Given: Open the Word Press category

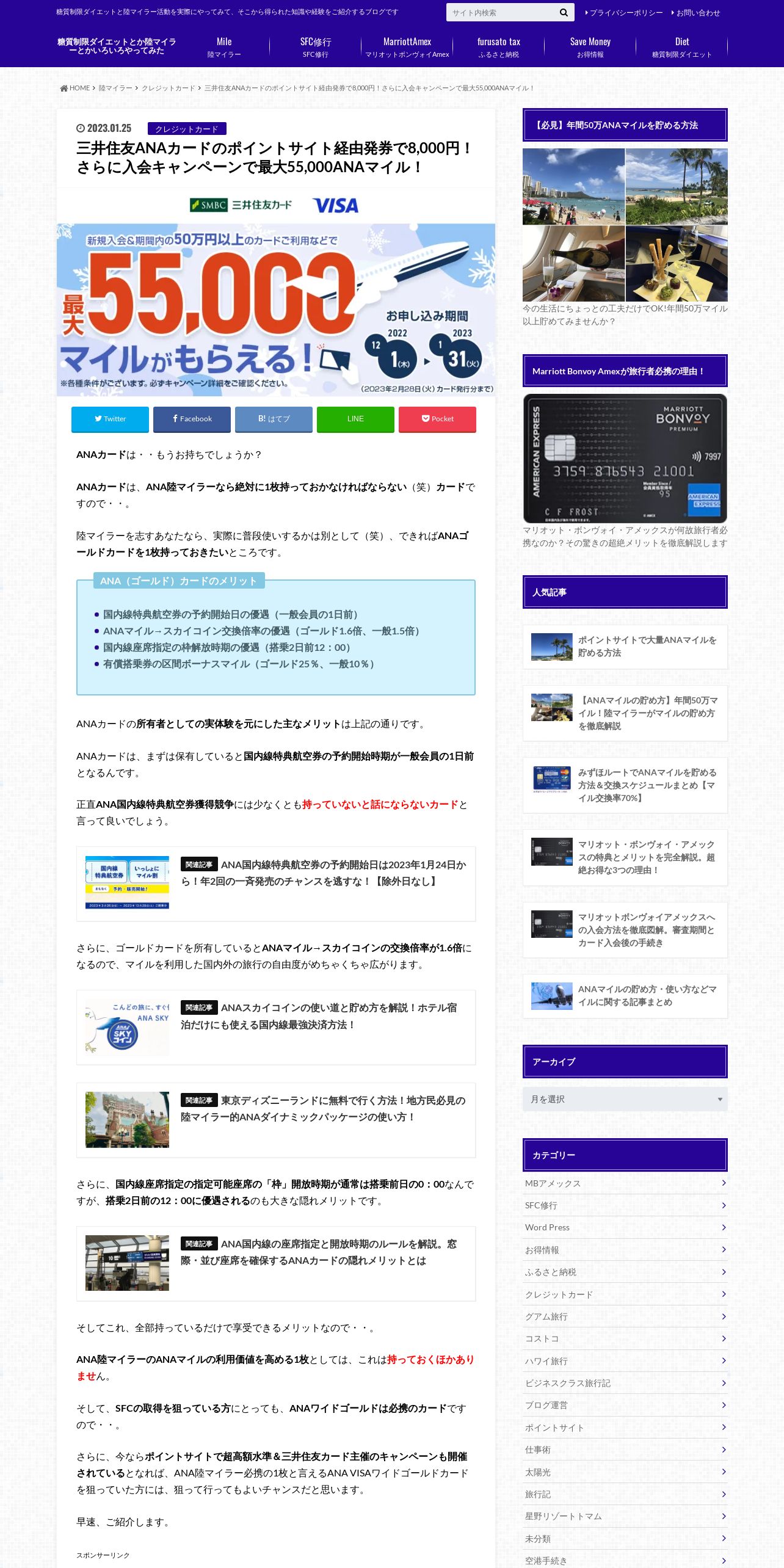Looking at the screenshot, I should [x=625, y=1227].
